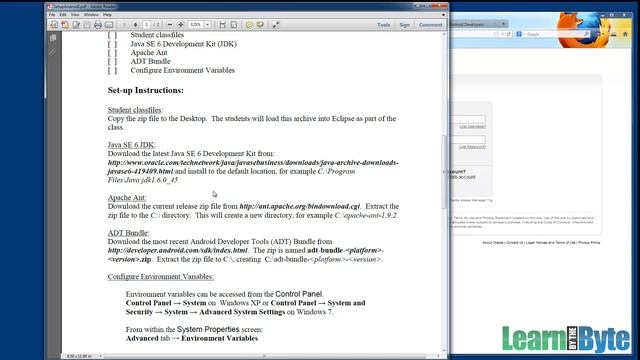Go to next page with down arrow

(136, 25)
